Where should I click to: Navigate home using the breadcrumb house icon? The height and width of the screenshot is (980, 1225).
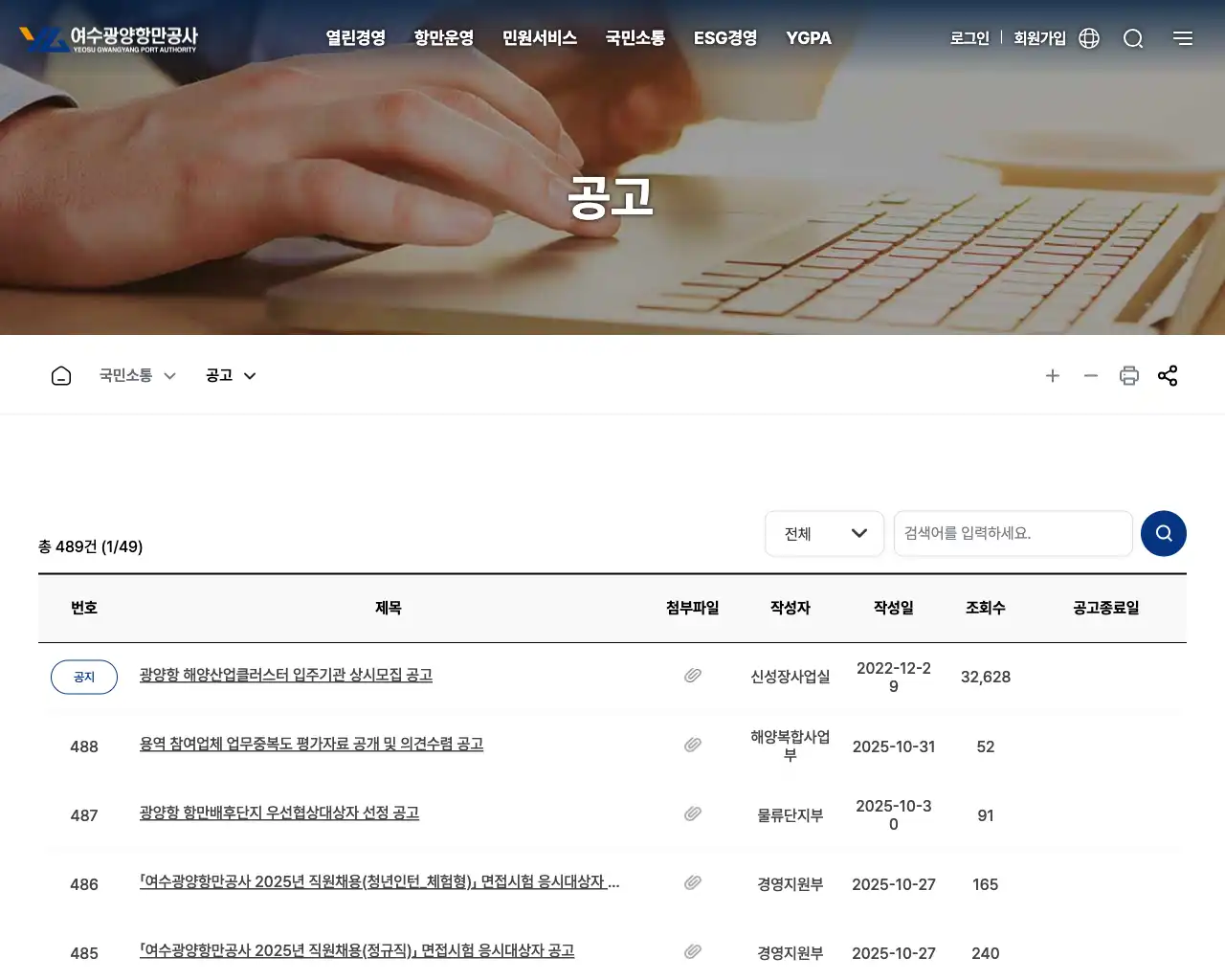[x=60, y=375]
